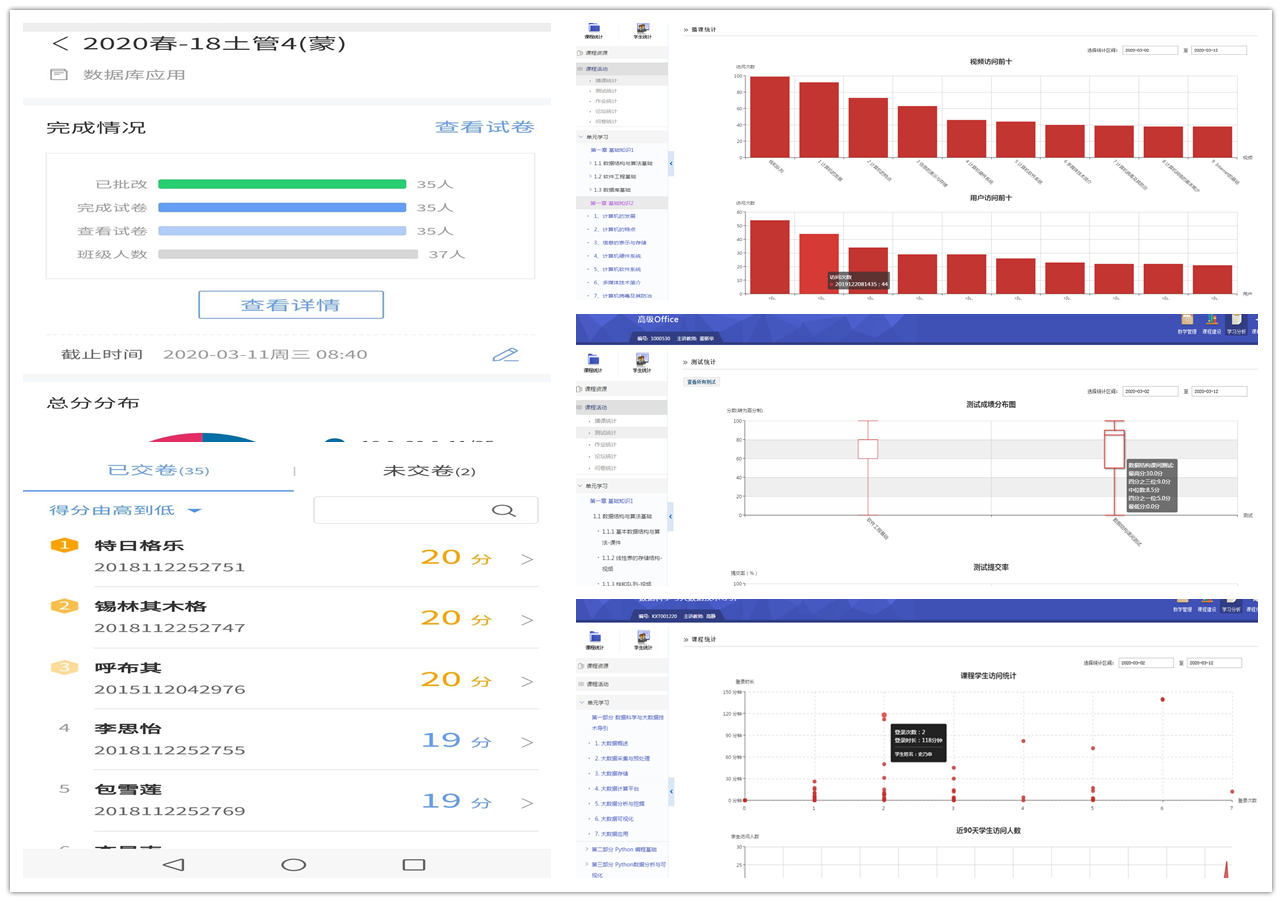Open 学生统计 icon in the 播课统计 window

point(642,31)
